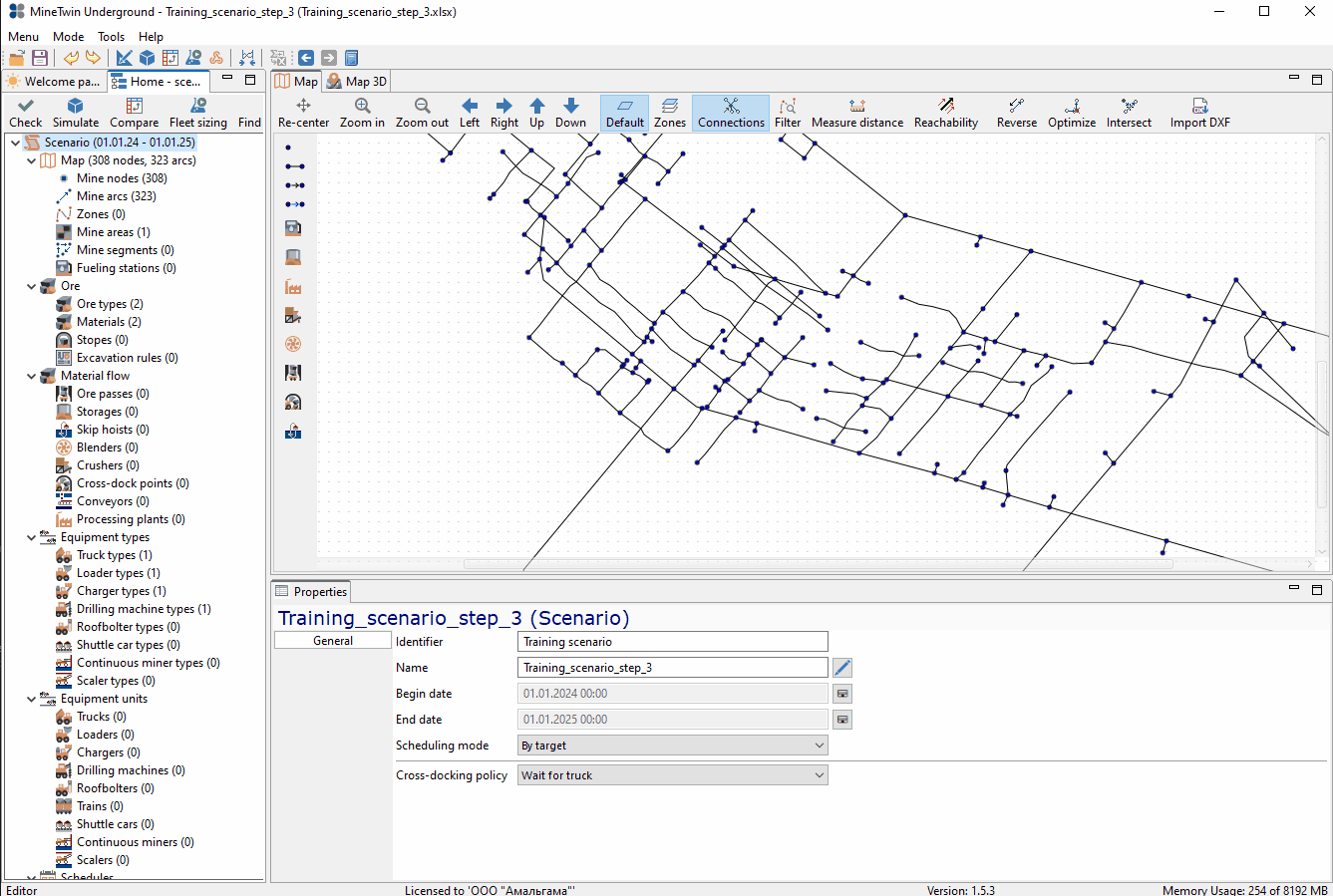Zoom out on the map
The height and width of the screenshot is (896, 1333).
422,113
